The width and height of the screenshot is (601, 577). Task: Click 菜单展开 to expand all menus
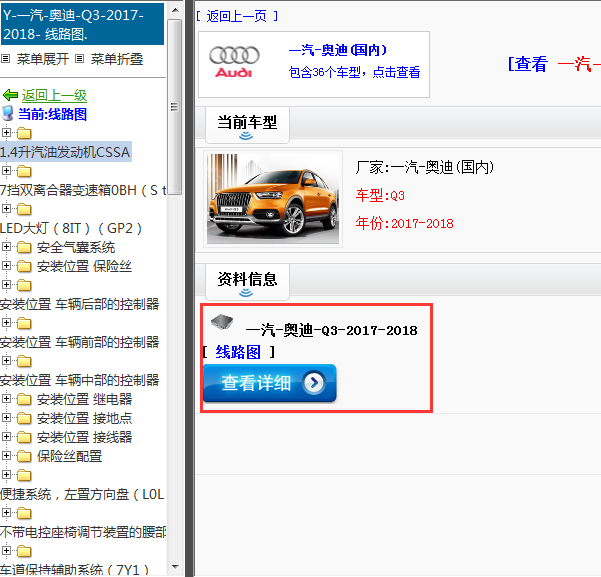pos(43,59)
